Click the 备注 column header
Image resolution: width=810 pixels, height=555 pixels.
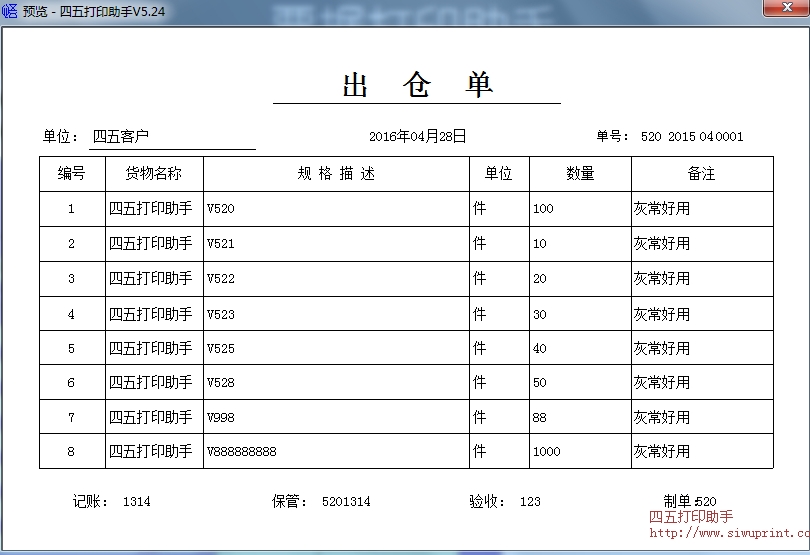tap(702, 174)
